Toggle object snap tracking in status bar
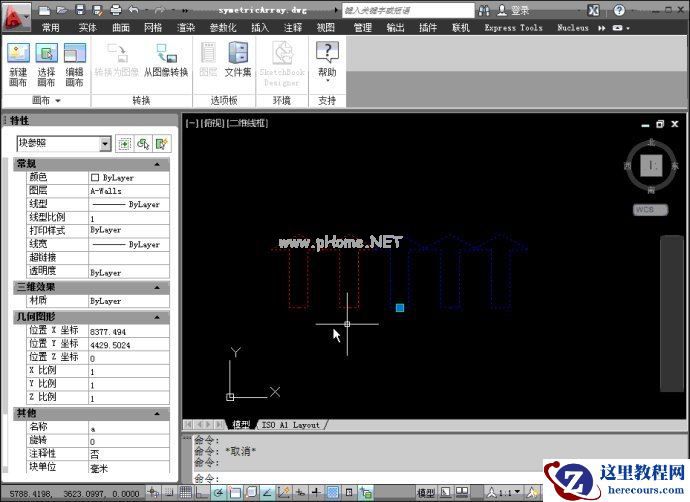This screenshot has height=502, width=690. pos(267,492)
